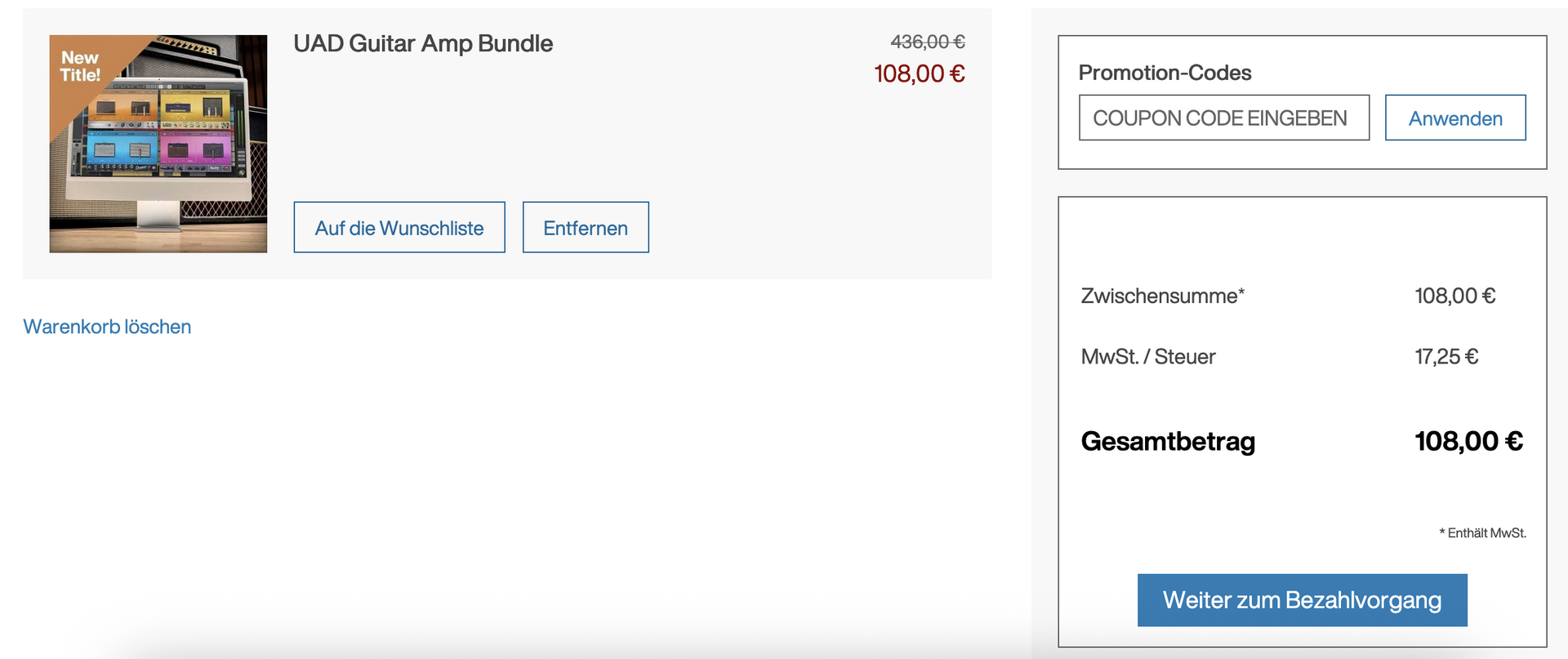Apply coupon with the Anwenden button

[1455, 118]
